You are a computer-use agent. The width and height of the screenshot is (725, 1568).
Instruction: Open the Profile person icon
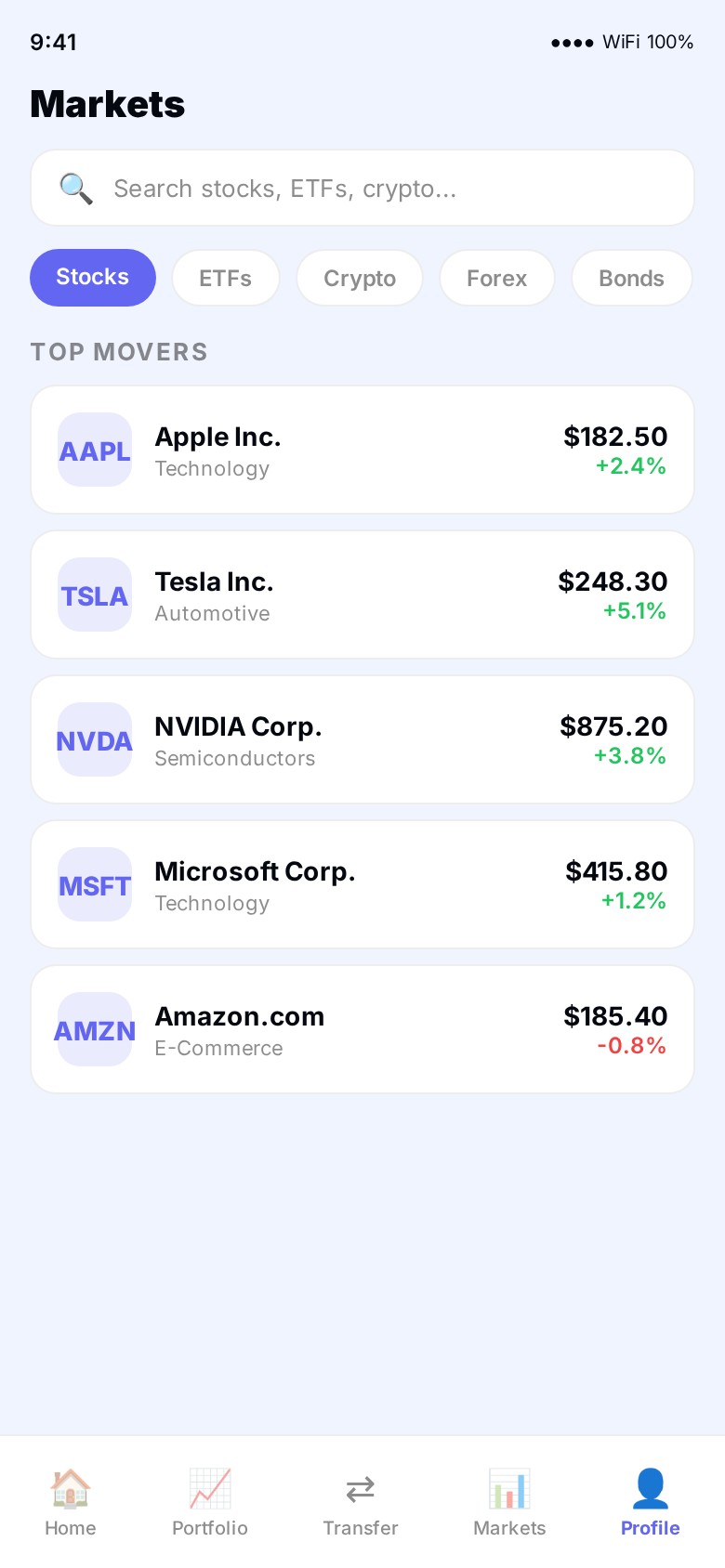(x=651, y=1488)
